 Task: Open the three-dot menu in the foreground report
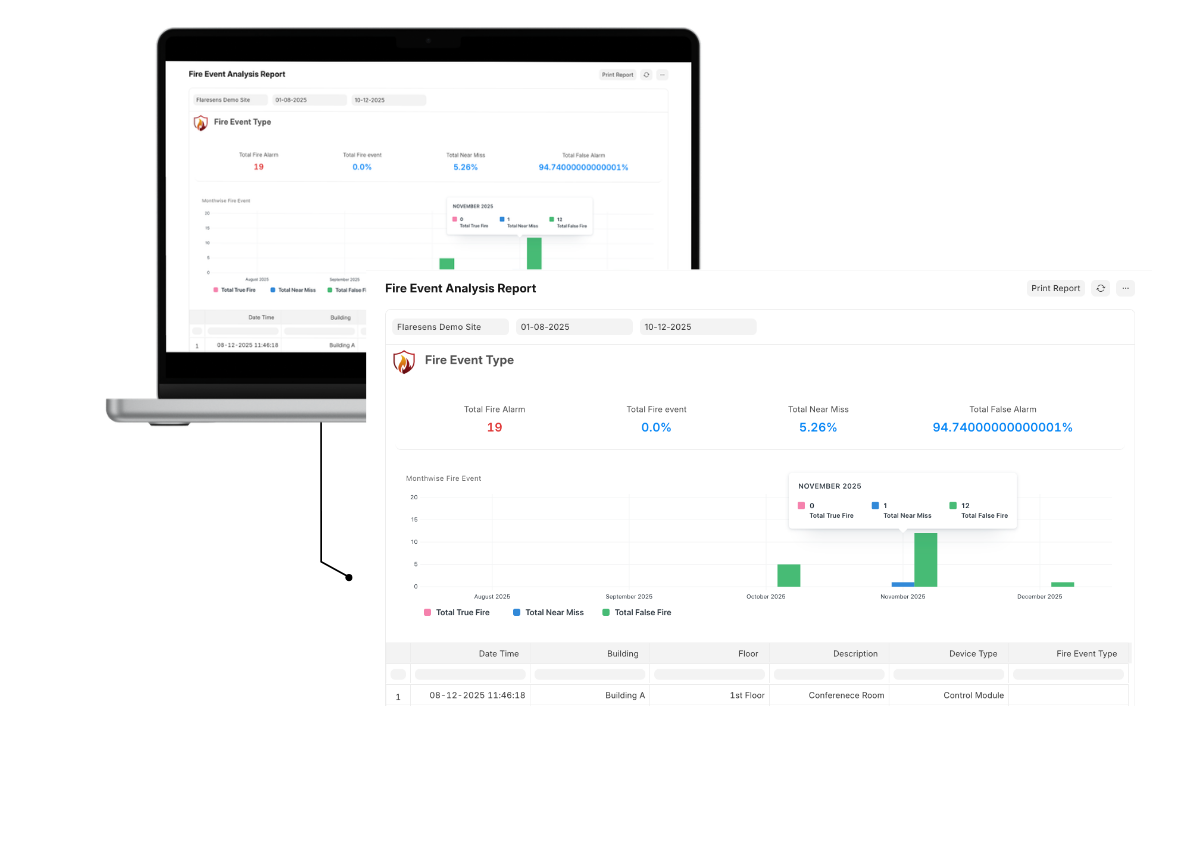click(x=1126, y=288)
